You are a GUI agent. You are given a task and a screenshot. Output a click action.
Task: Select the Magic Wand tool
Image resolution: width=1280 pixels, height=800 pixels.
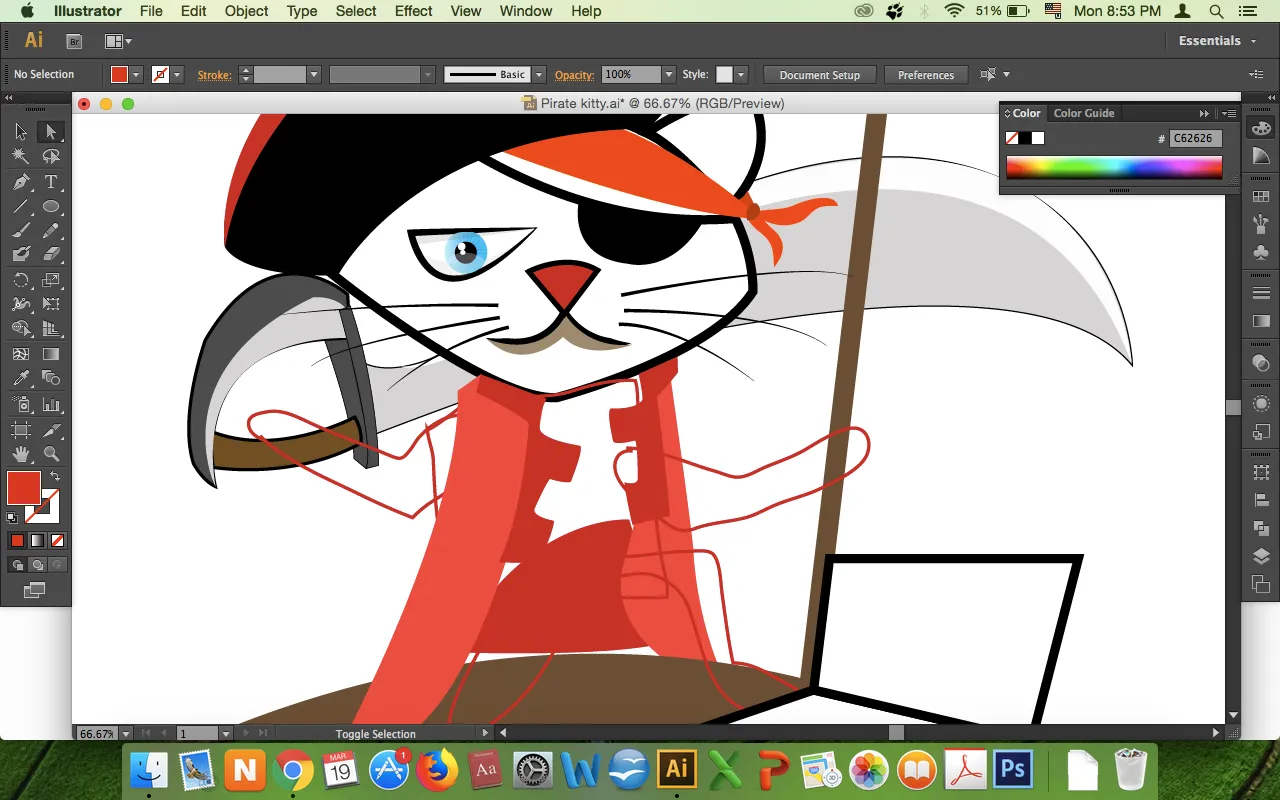click(21, 157)
